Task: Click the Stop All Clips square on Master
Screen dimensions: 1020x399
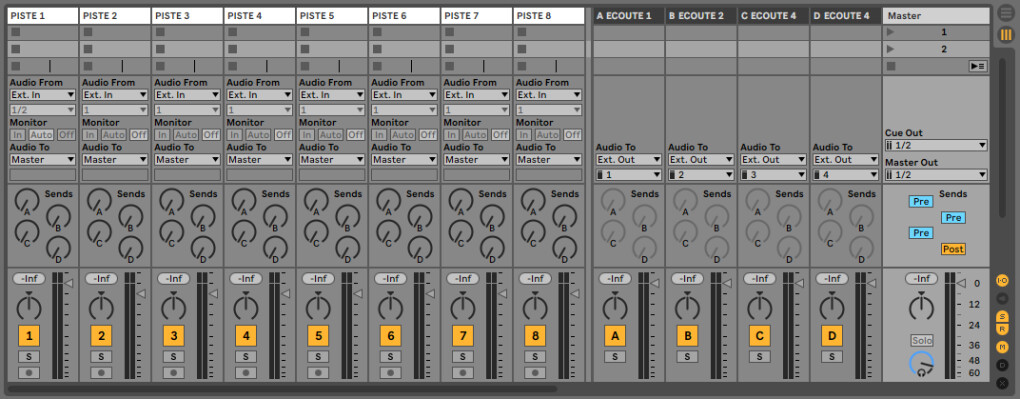Action: (x=891, y=66)
